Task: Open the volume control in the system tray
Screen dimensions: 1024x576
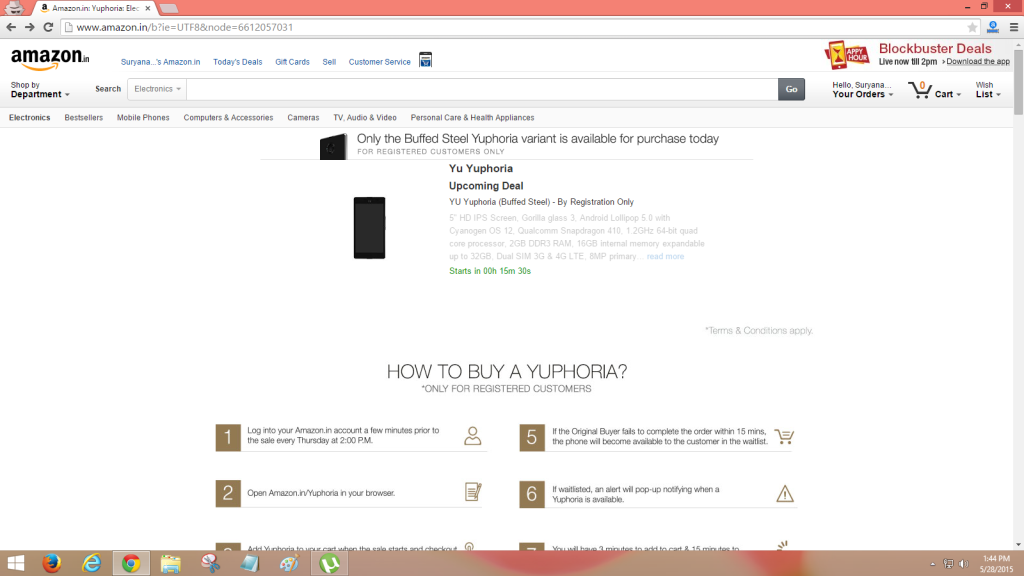Action: coord(963,564)
